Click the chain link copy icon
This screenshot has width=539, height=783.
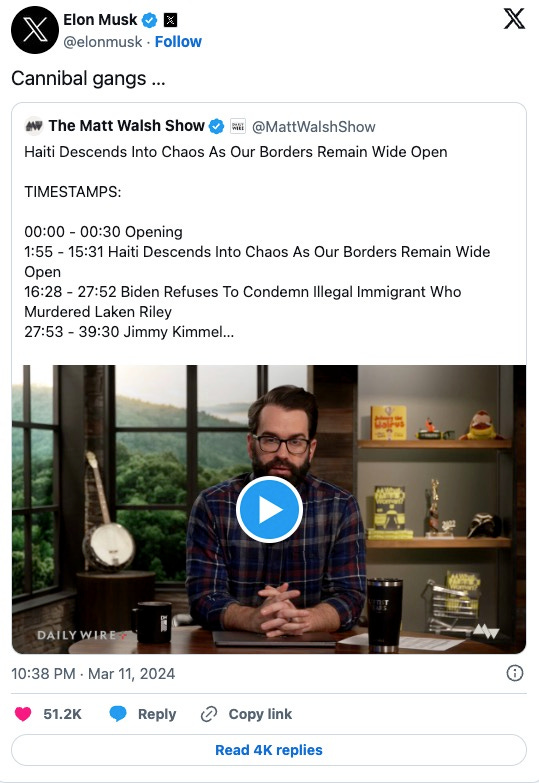coord(209,714)
